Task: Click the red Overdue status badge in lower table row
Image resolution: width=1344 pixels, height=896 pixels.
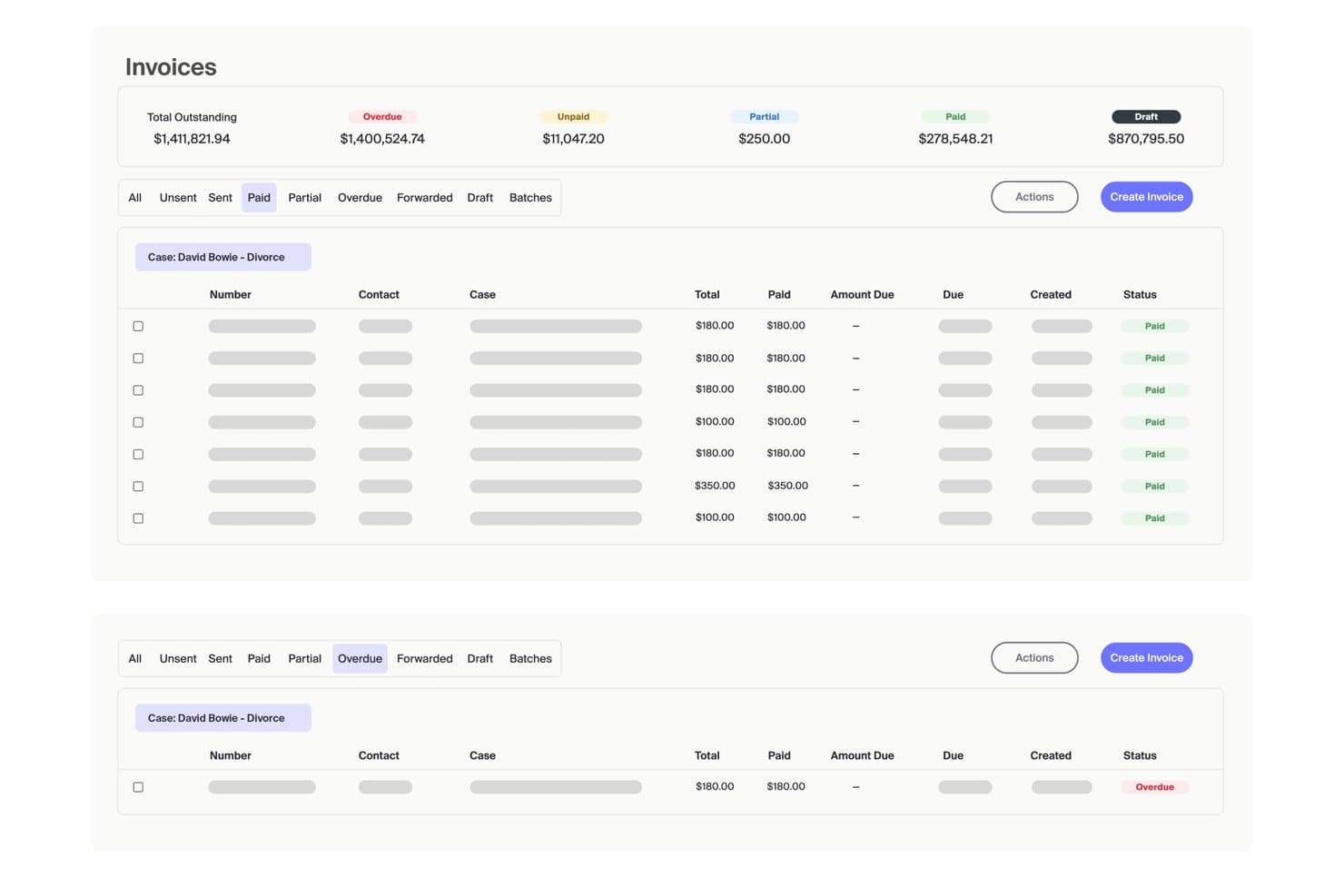Action: [1154, 787]
